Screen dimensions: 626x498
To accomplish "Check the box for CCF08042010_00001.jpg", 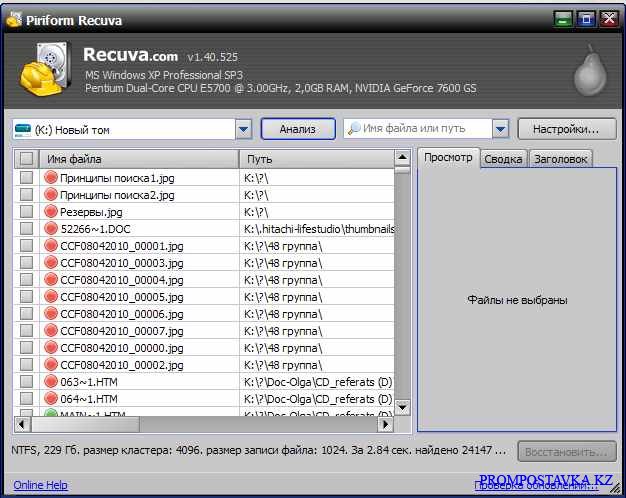I will point(26,245).
